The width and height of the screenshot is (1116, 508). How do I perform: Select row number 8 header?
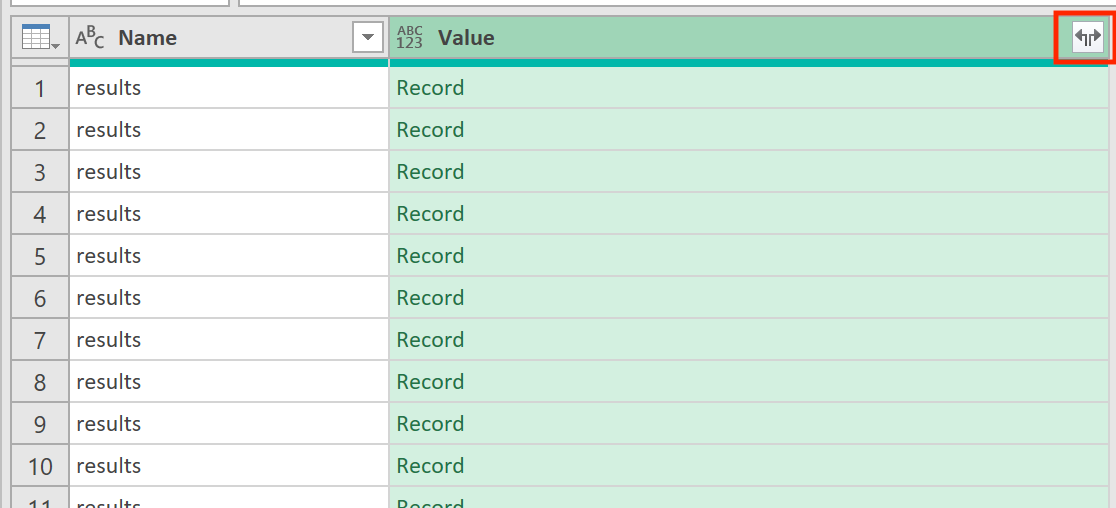click(x=40, y=382)
